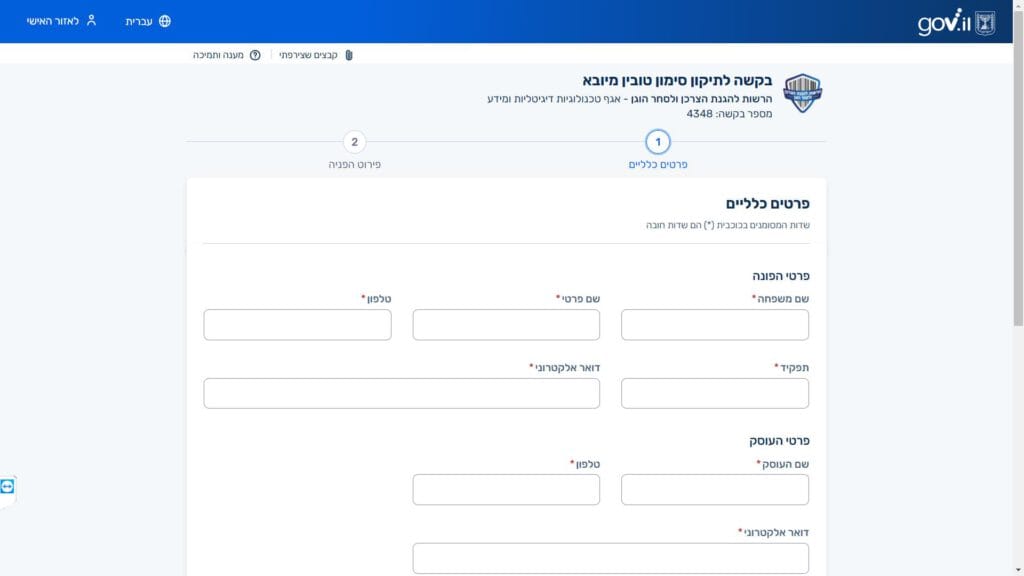Image resolution: width=1024 pixels, height=576 pixels.
Task: Click the business טלפון field
Action: tap(506, 489)
